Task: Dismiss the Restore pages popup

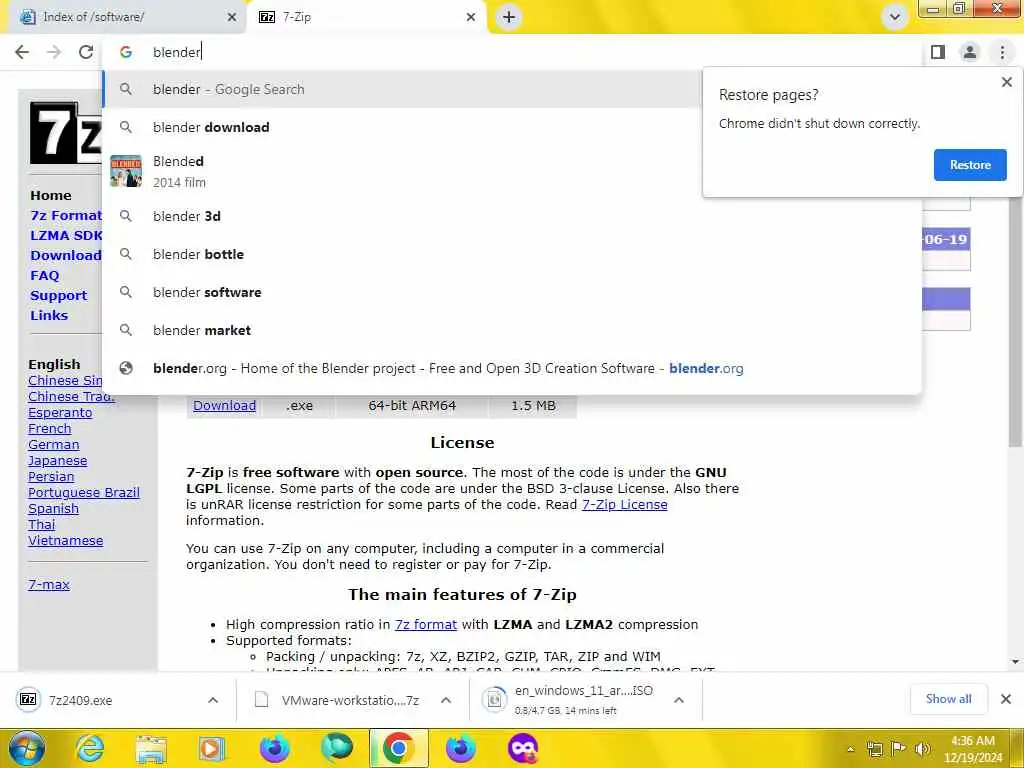Action: [x=1006, y=82]
